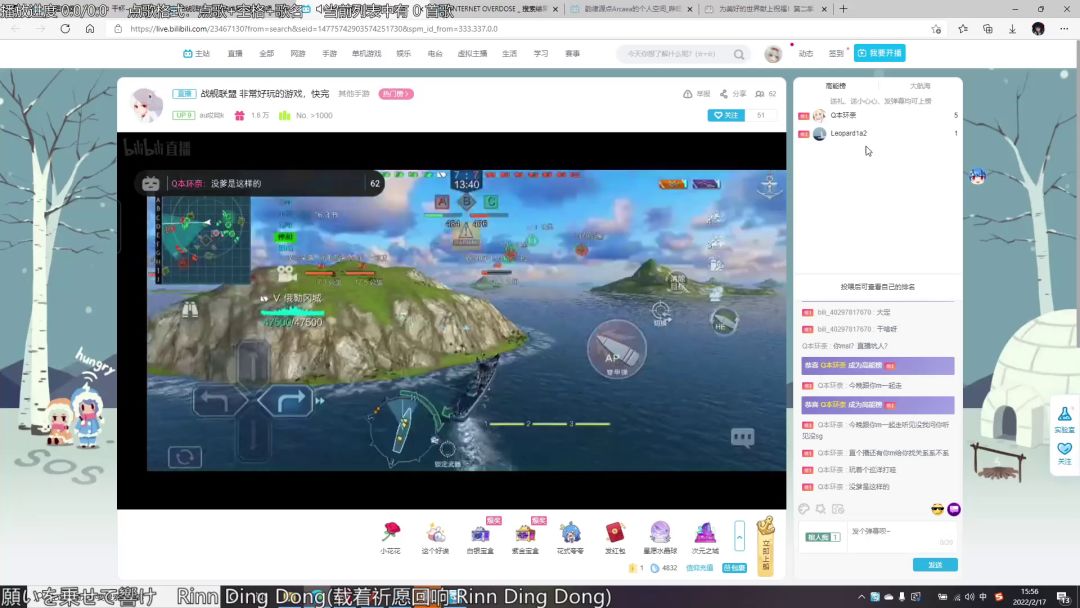Click the recharge link beside 4832
Viewport: 1080px width, 608px height.
pos(699,568)
